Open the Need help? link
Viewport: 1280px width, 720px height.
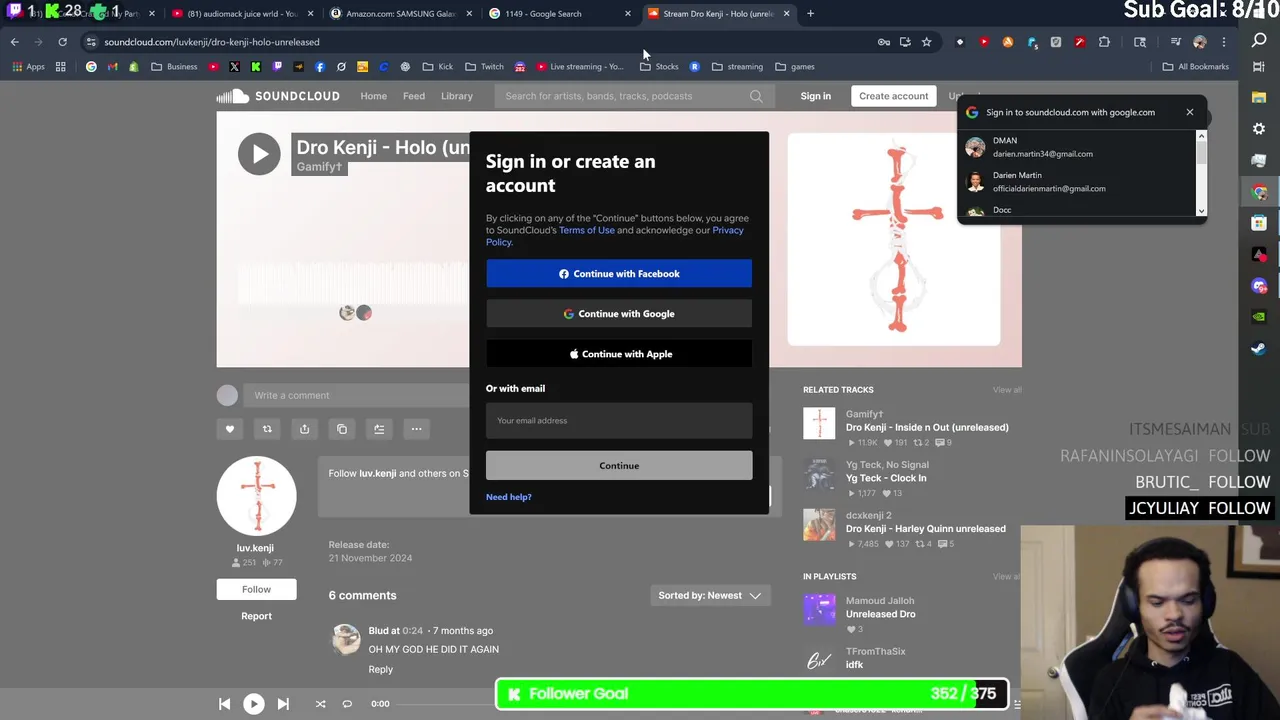509,497
